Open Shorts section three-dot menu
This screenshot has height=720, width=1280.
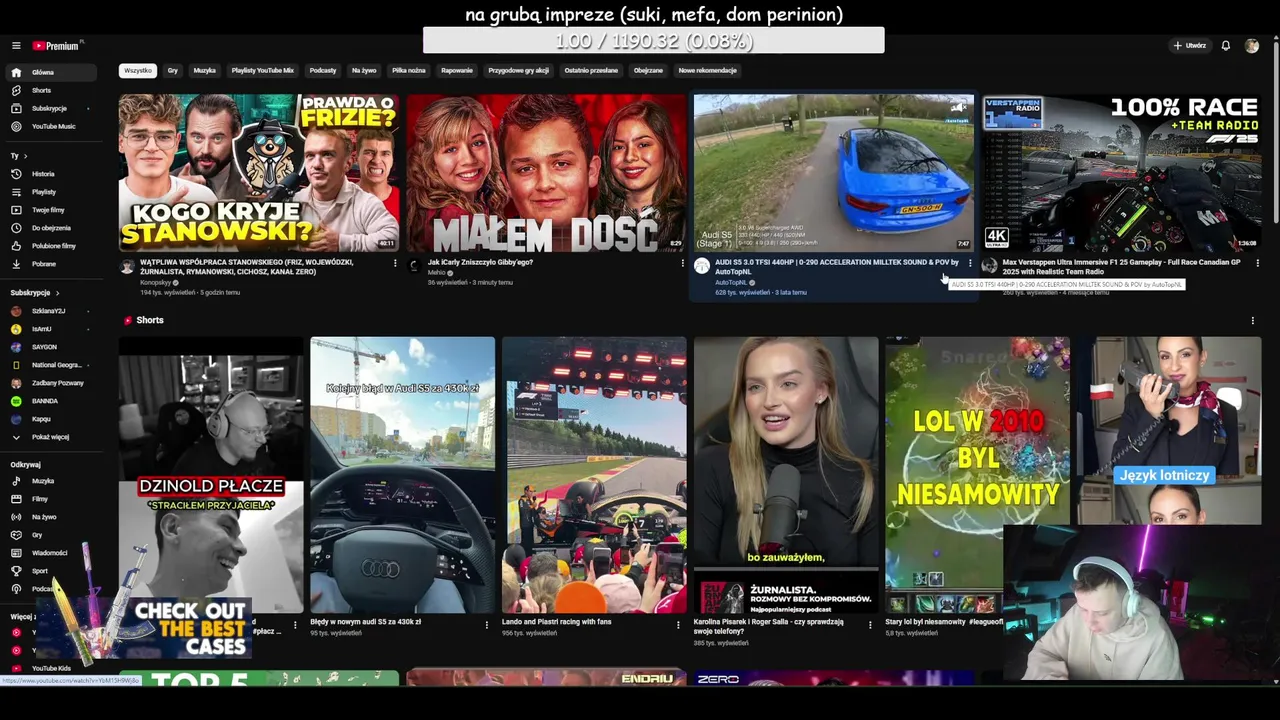point(1252,321)
